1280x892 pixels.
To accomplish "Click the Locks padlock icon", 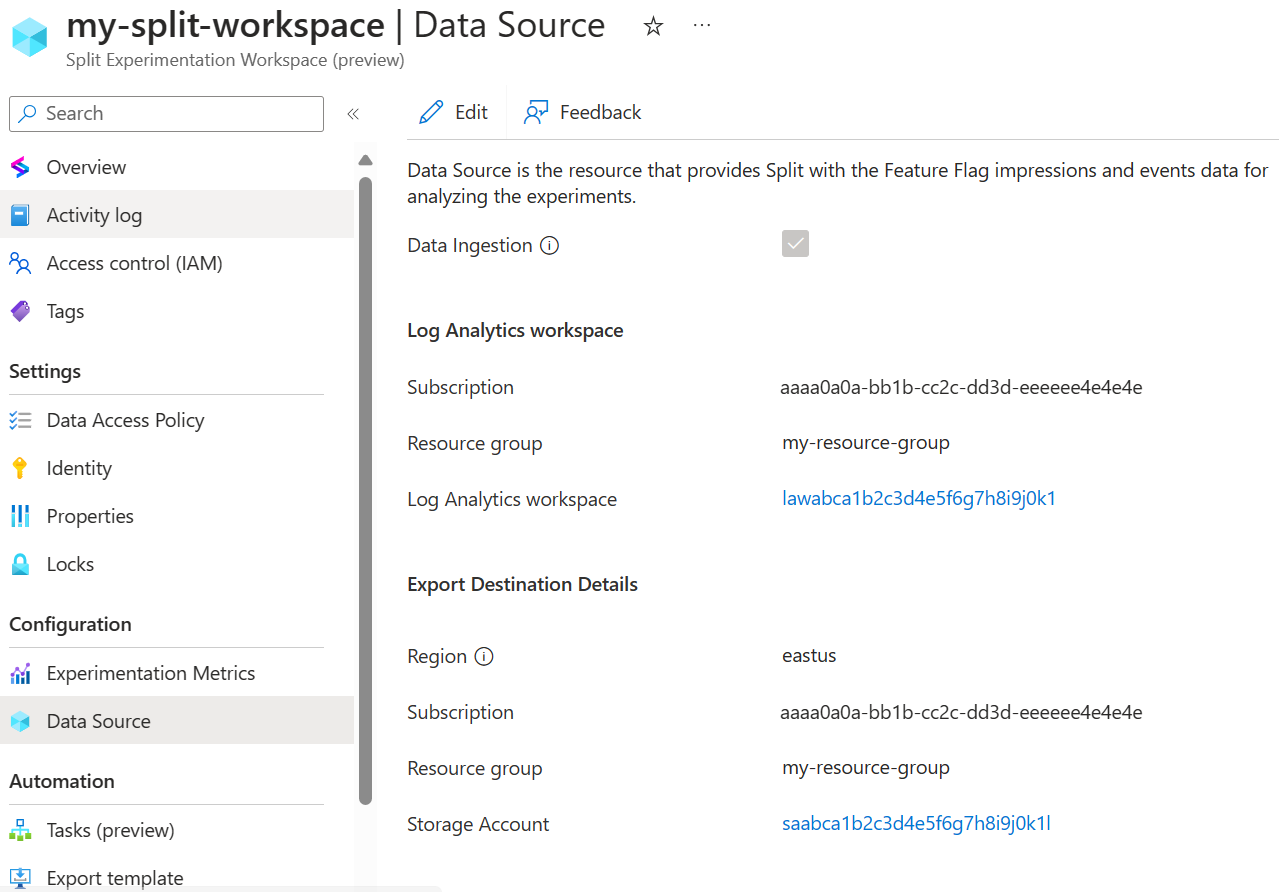I will 20,564.
